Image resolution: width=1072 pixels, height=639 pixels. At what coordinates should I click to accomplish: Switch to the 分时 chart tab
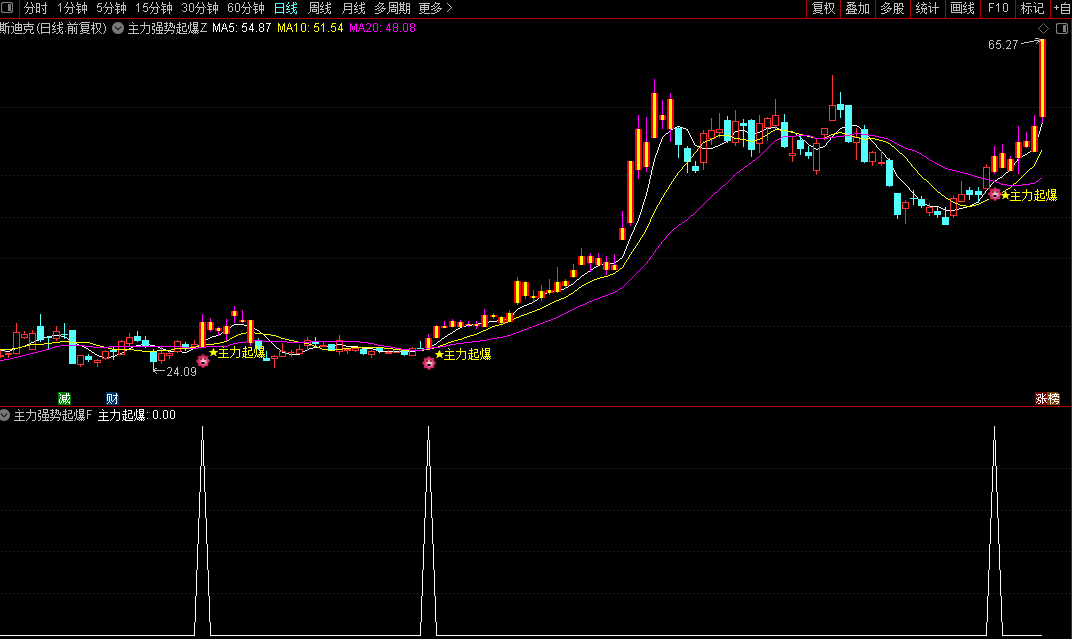[x=36, y=8]
